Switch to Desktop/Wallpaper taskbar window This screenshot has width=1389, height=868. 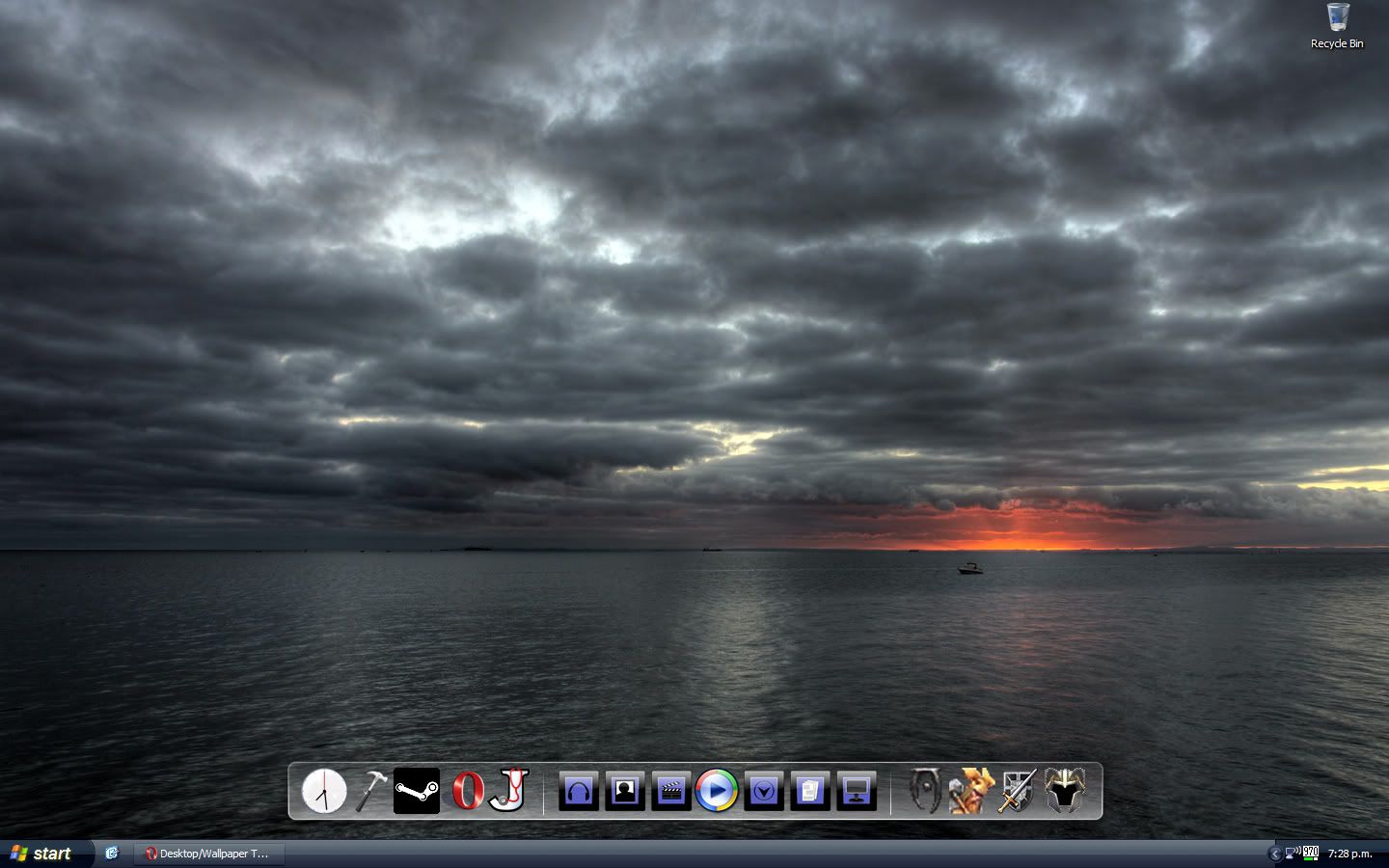(208, 854)
